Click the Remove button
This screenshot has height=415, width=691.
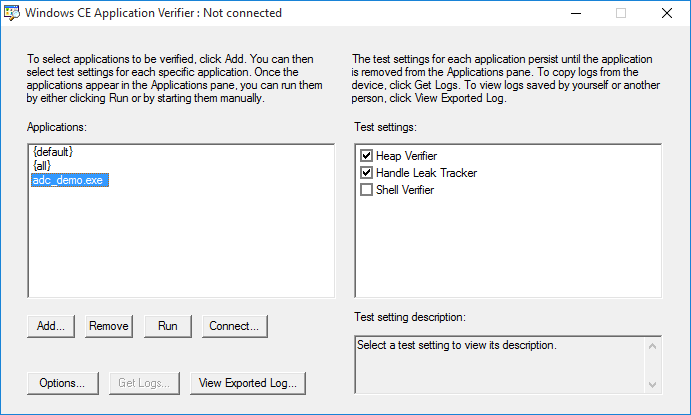click(109, 326)
